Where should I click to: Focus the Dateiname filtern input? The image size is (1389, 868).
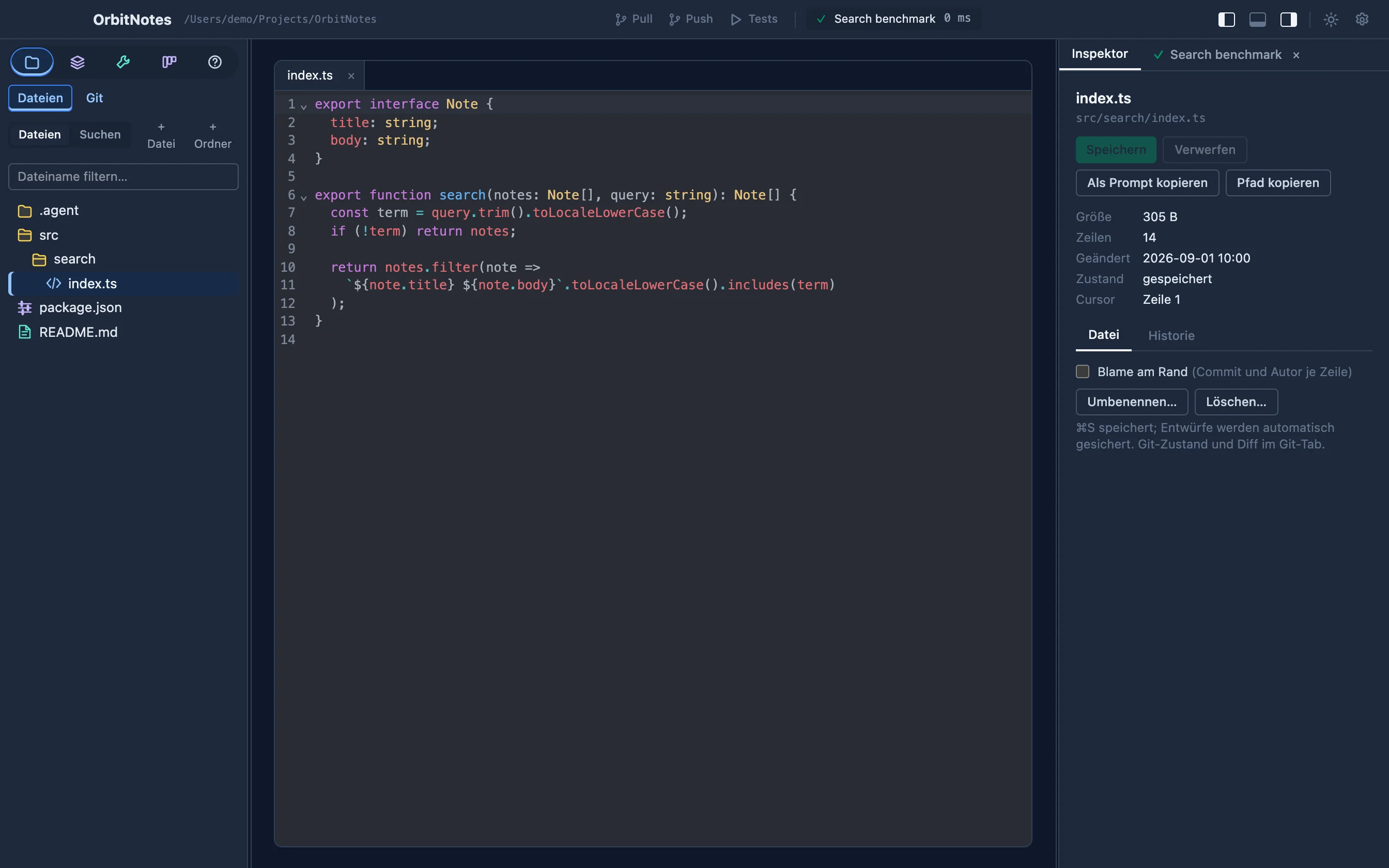124,177
